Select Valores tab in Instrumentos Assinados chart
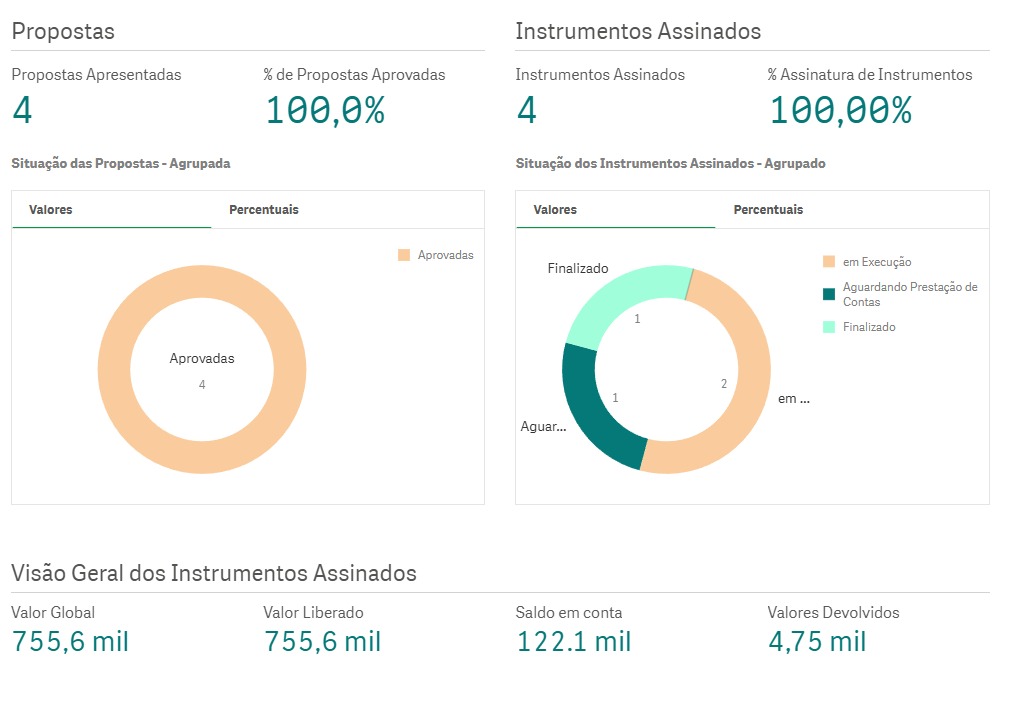1011x702 pixels. coord(555,210)
